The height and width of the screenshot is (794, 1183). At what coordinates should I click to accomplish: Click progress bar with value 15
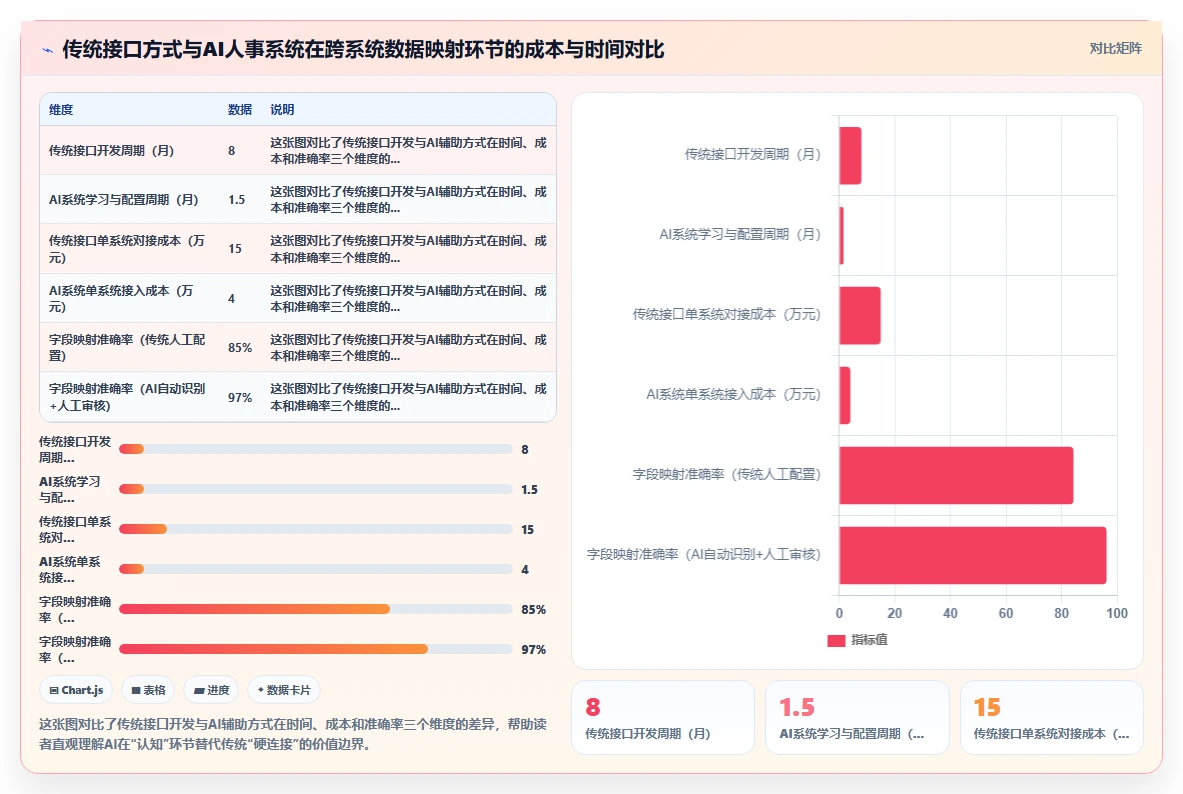pos(315,529)
